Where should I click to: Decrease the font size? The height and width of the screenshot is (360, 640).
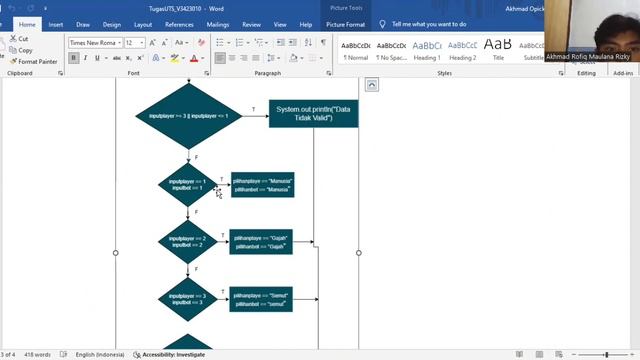pos(164,42)
